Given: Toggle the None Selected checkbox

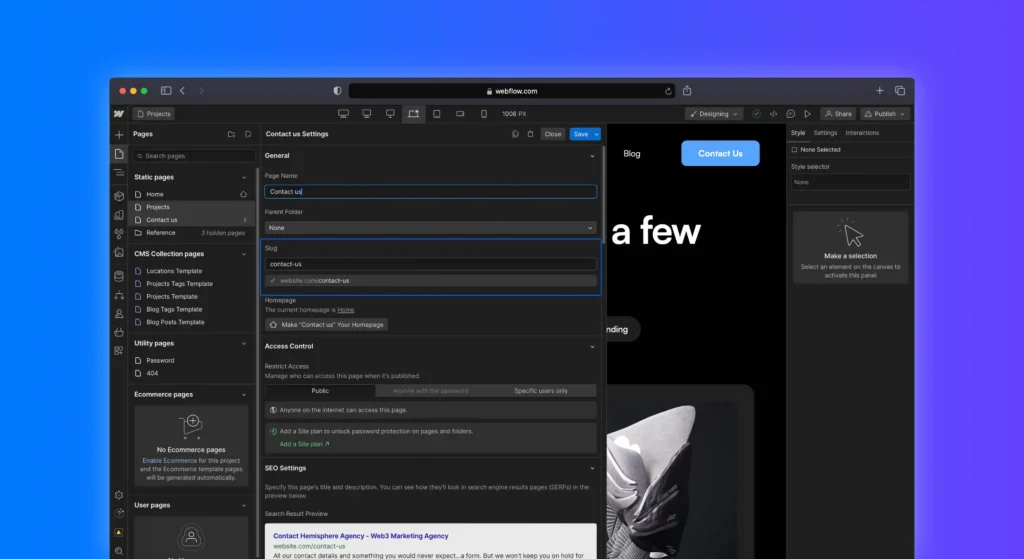Looking at the screenshot, I should point(795,150).
